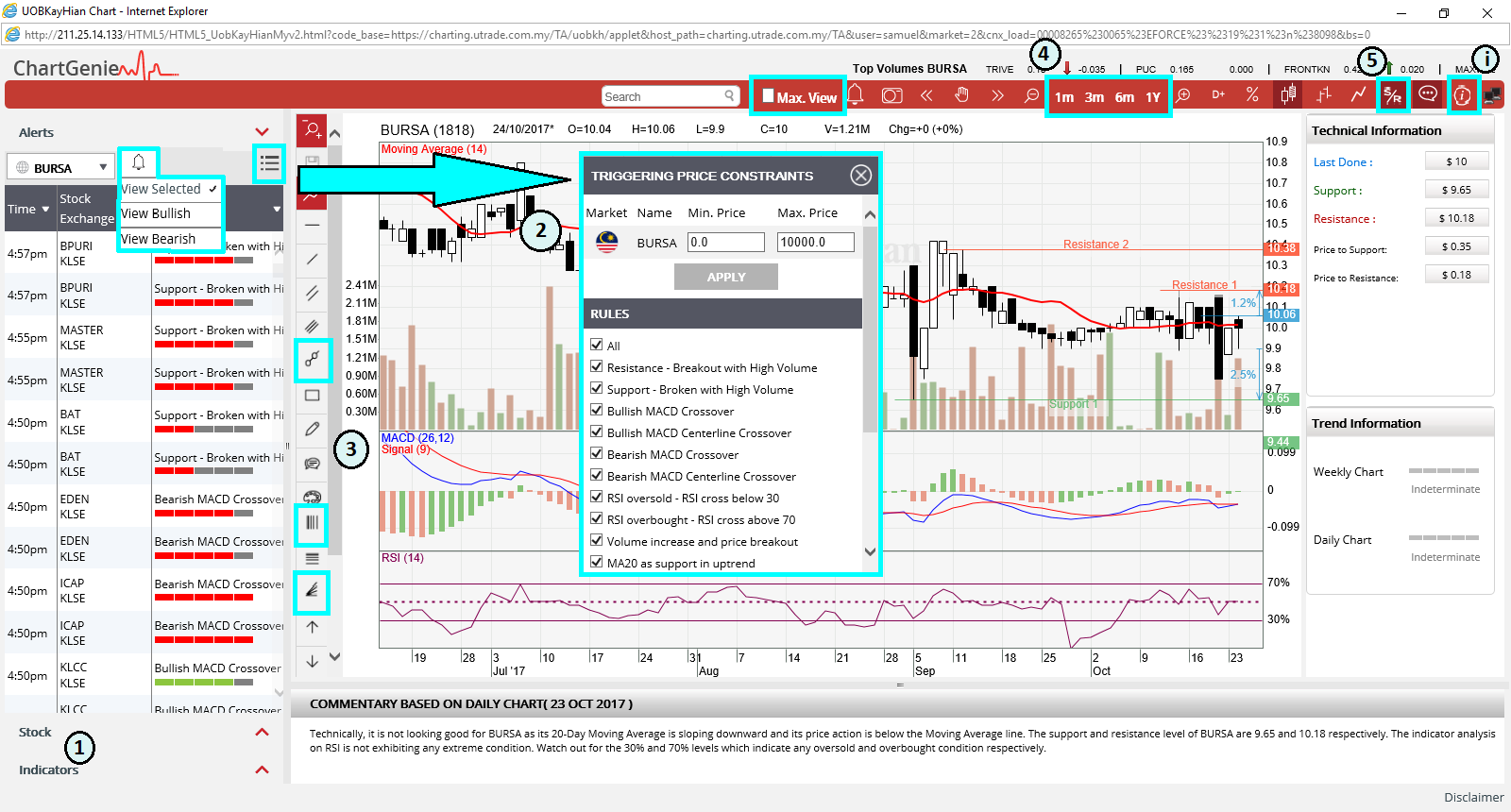Select the rectangle drawing tool

tap(312, 396)
